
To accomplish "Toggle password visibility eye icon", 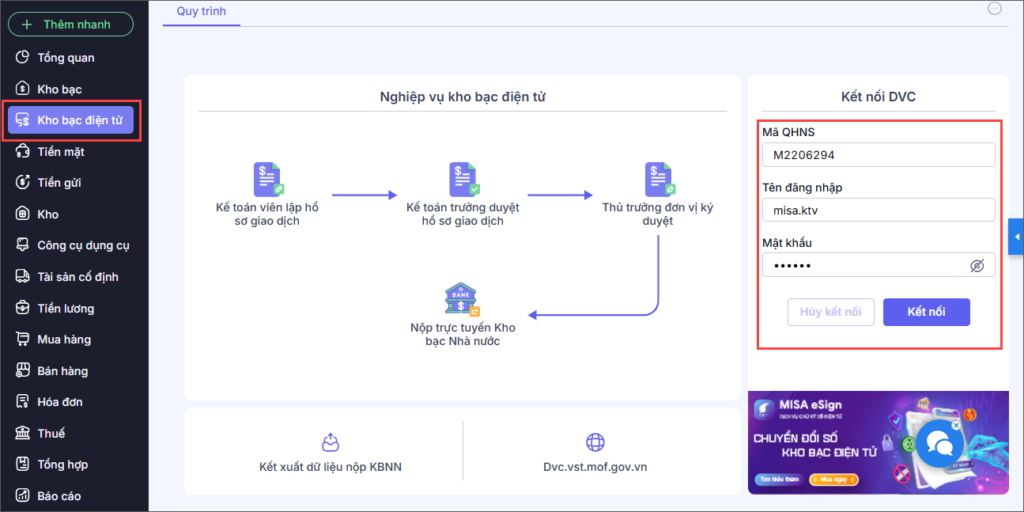I will point(977,266).
